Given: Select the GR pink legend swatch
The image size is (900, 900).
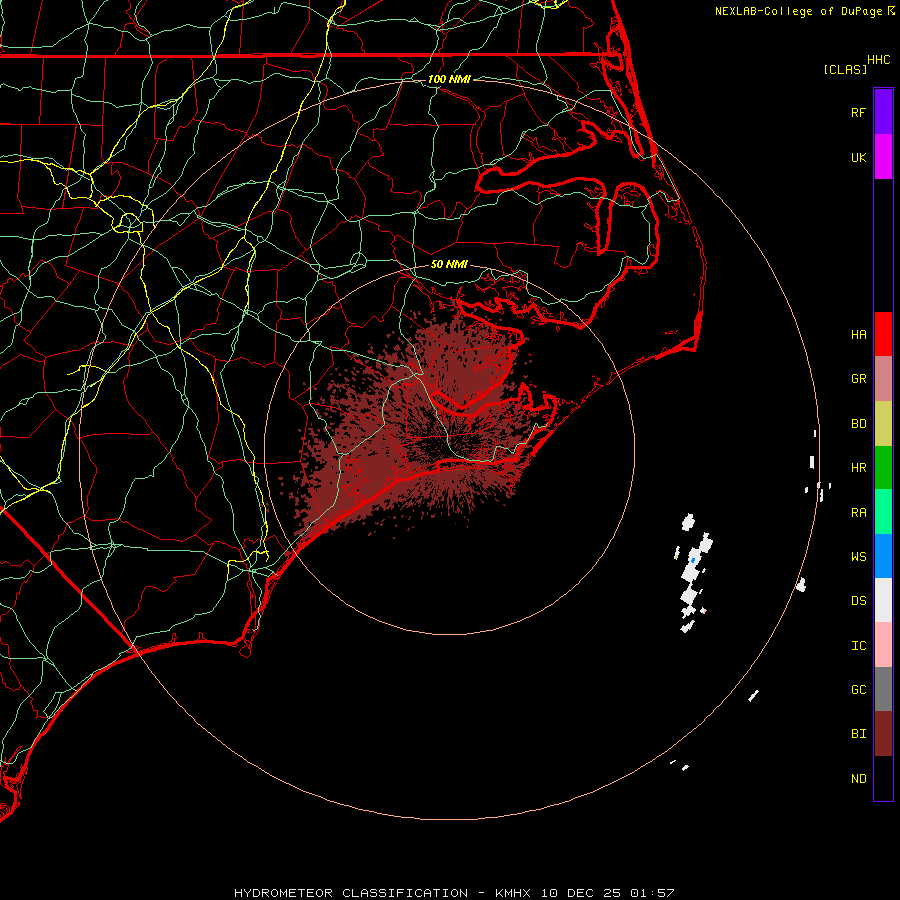Looking at the screenshot, I should (883, 378).
